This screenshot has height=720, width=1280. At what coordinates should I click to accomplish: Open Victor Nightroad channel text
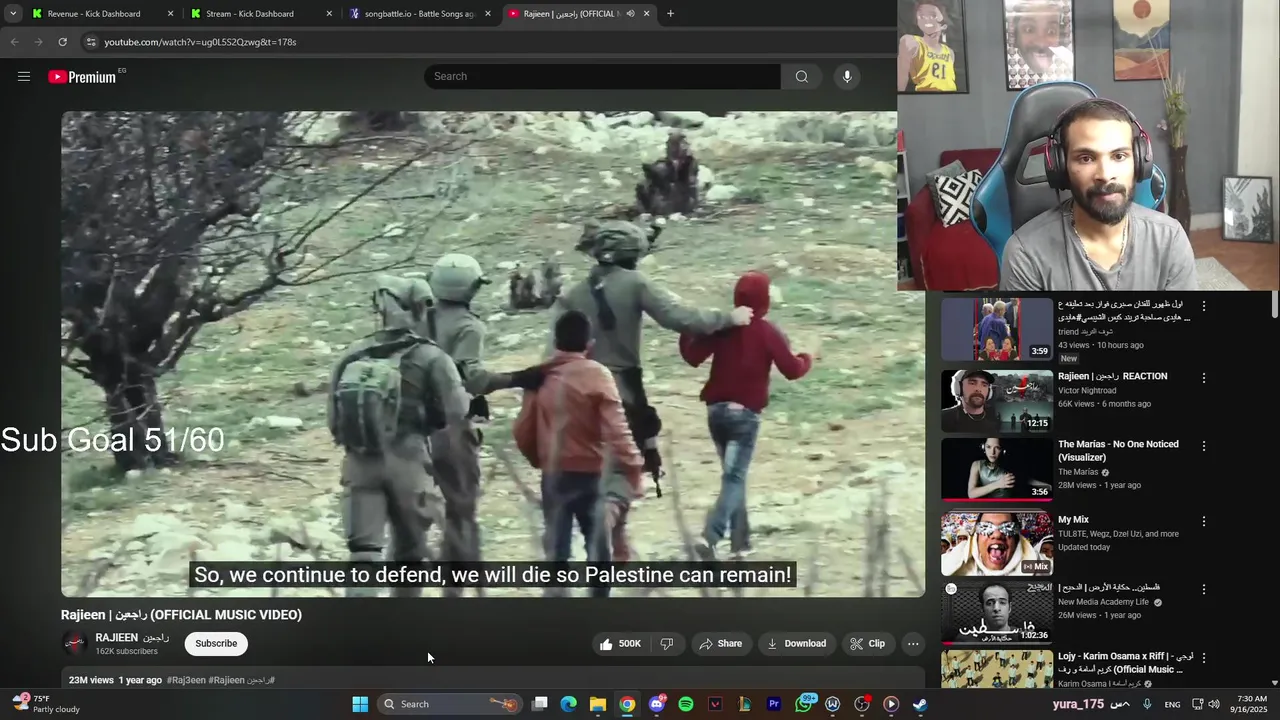(1087, 390)
